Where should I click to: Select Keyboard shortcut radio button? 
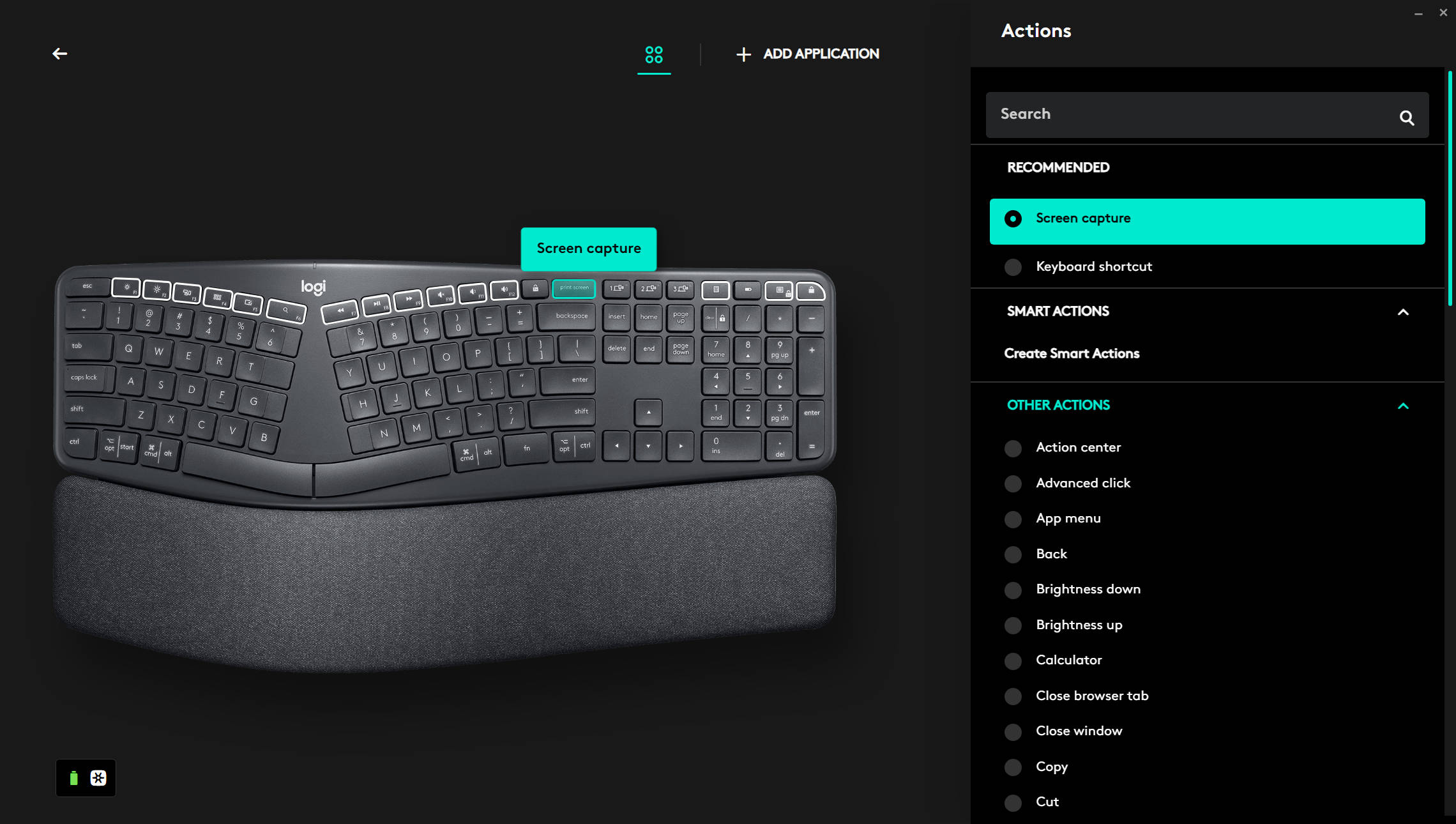click(x=1013, y=266)
